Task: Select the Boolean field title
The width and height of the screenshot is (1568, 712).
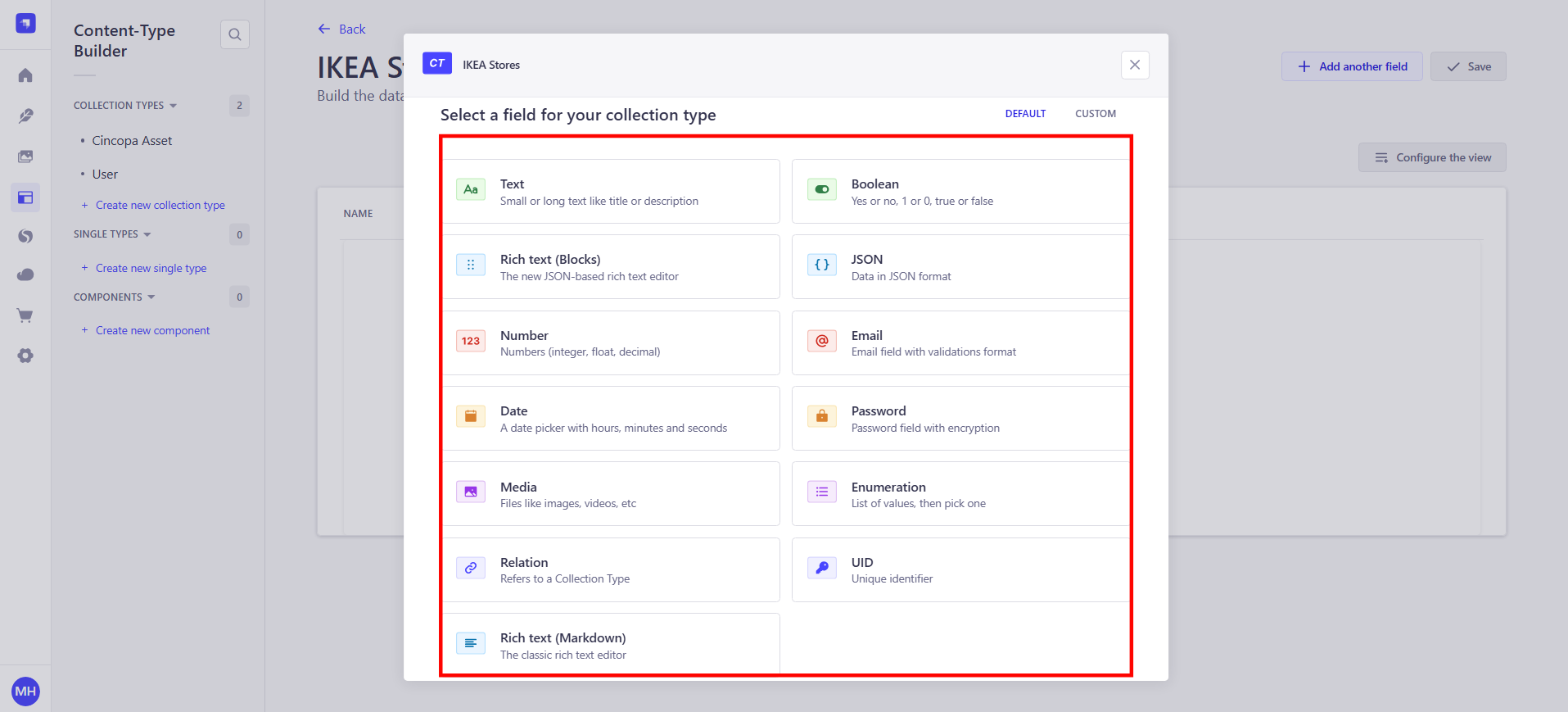Action: 875,184
